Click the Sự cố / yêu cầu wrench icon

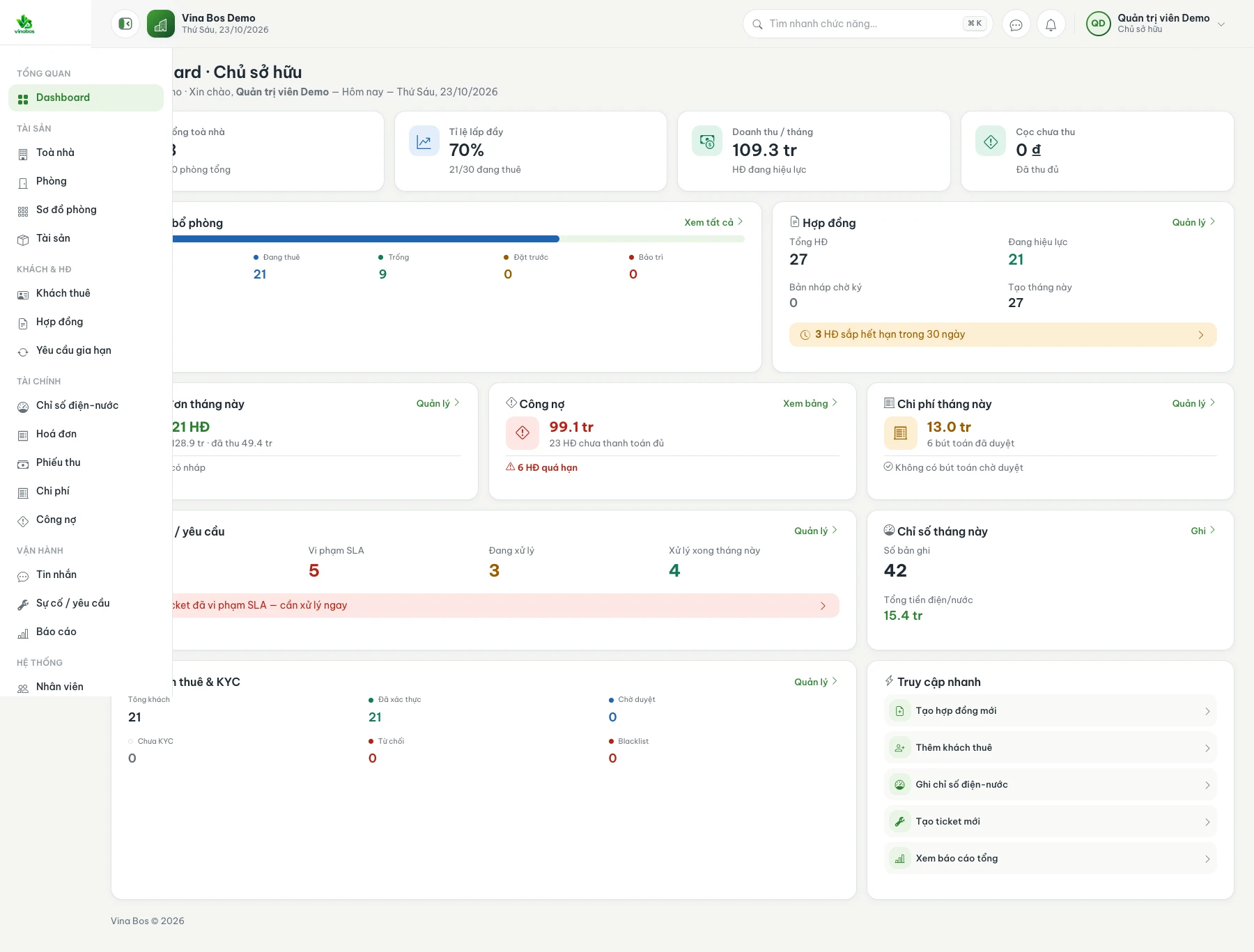(x=23, y=604)
